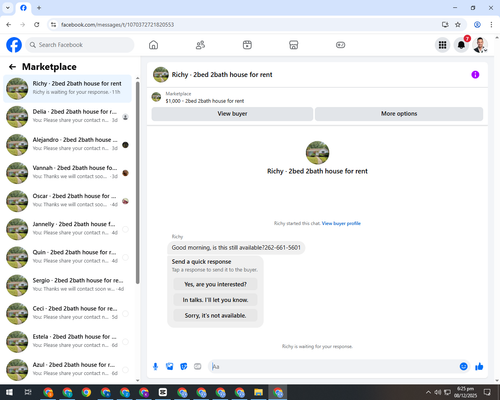Open the Marketplace storefront icon
Screen dimensions: 500x400
[x=294, y=45]
